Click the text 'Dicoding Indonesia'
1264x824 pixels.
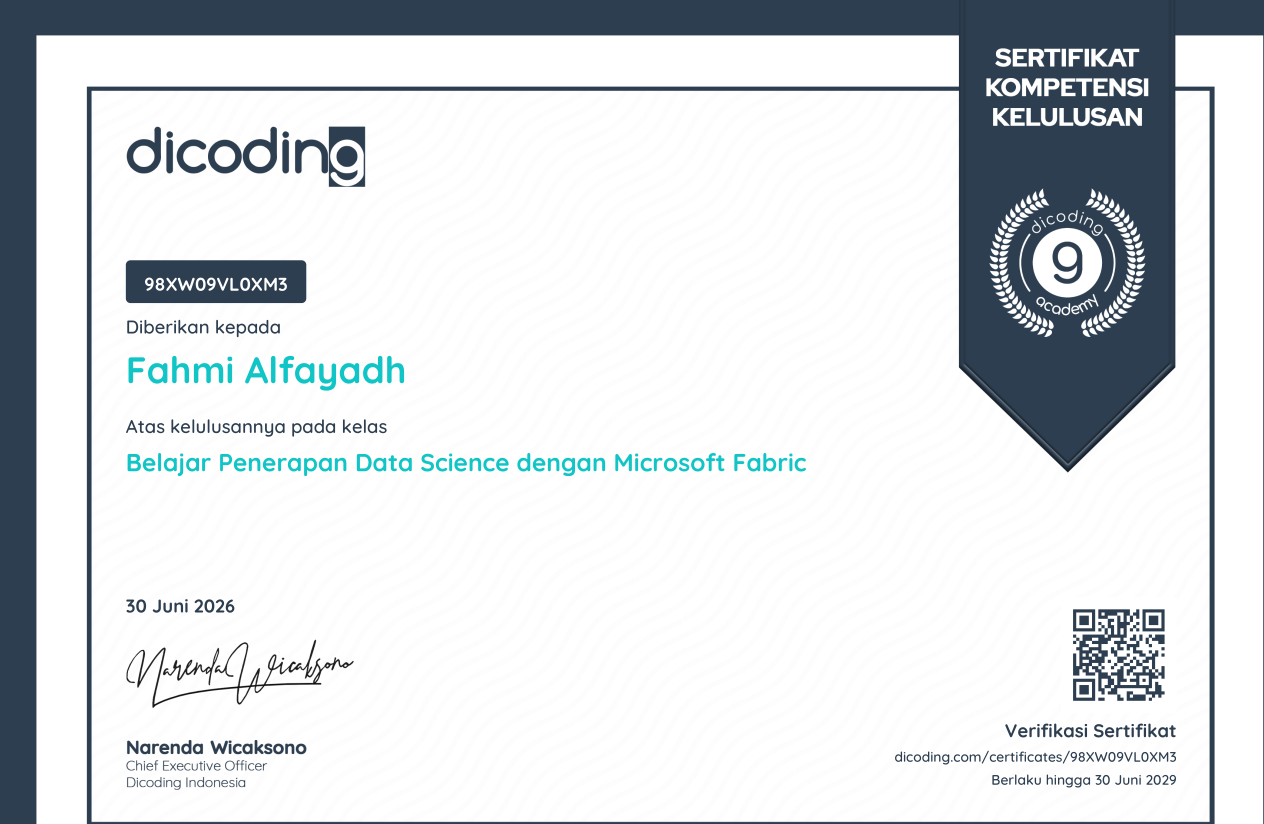tap(186, 783)
